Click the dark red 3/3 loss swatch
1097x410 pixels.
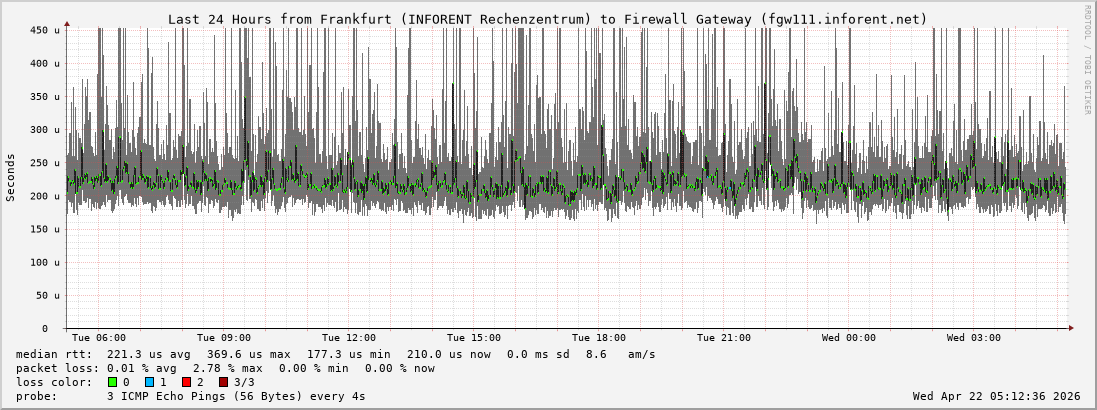[x=223, y=382]
